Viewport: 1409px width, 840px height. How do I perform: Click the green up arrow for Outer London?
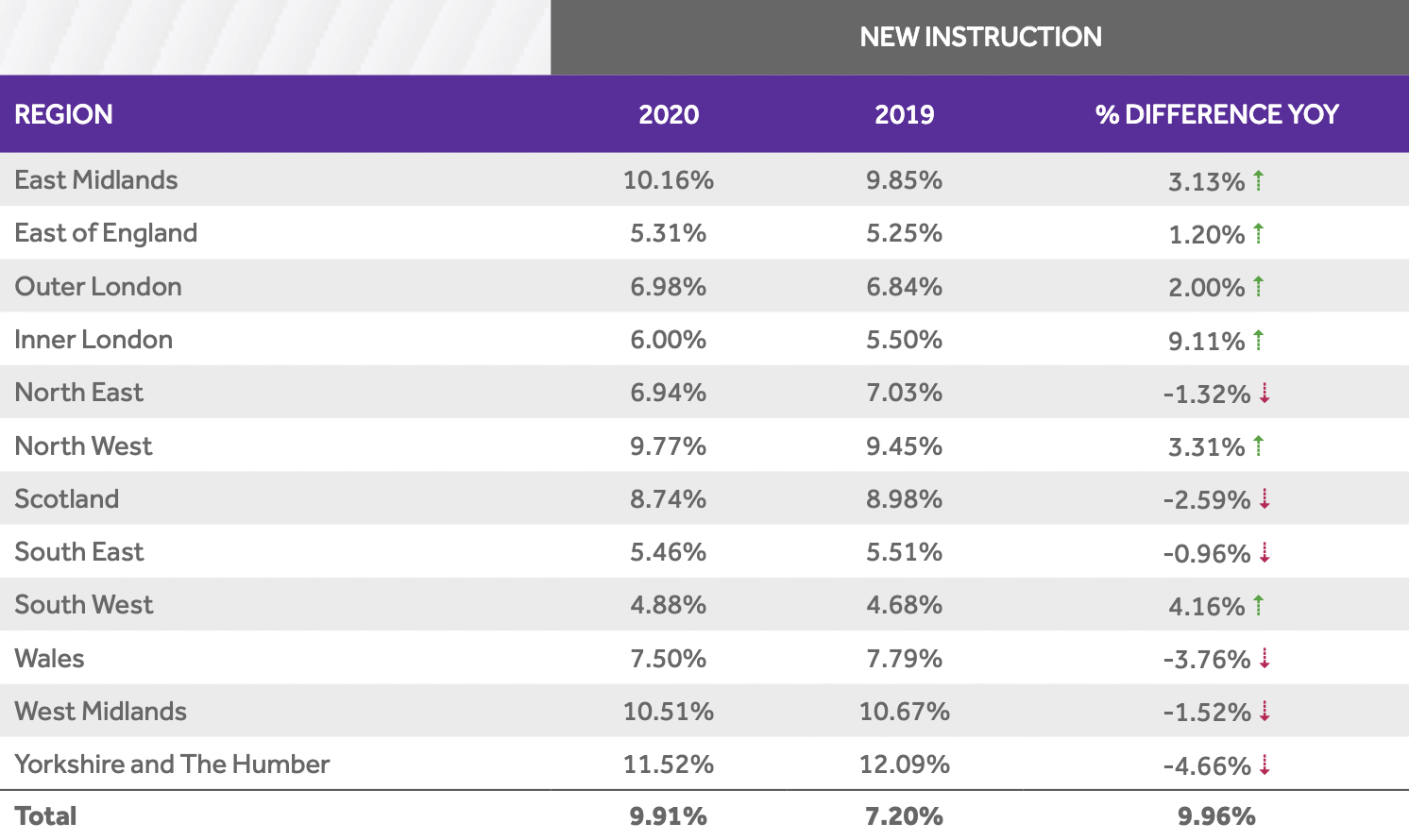coord(1258,286)
